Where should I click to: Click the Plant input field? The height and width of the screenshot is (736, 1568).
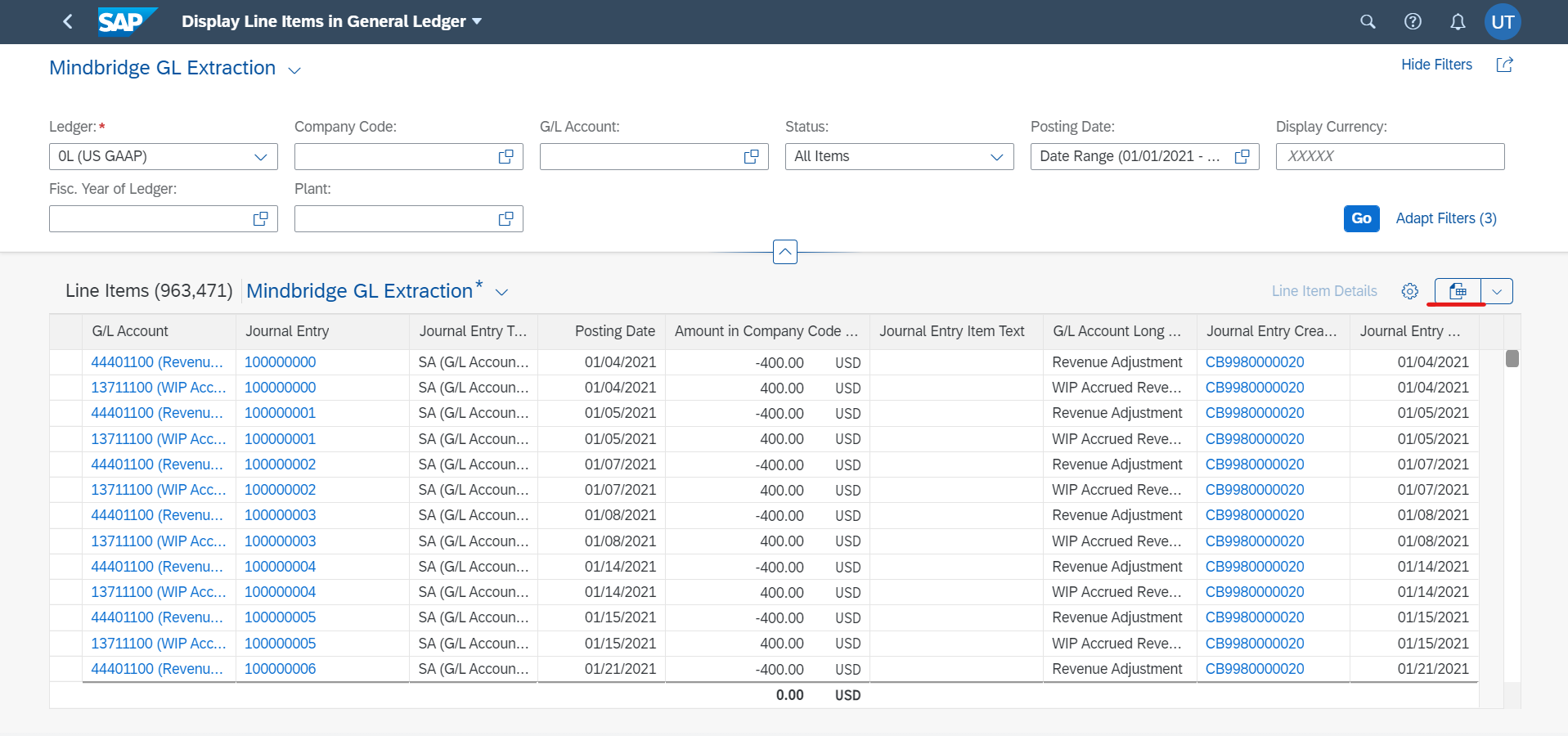[409, 218]
